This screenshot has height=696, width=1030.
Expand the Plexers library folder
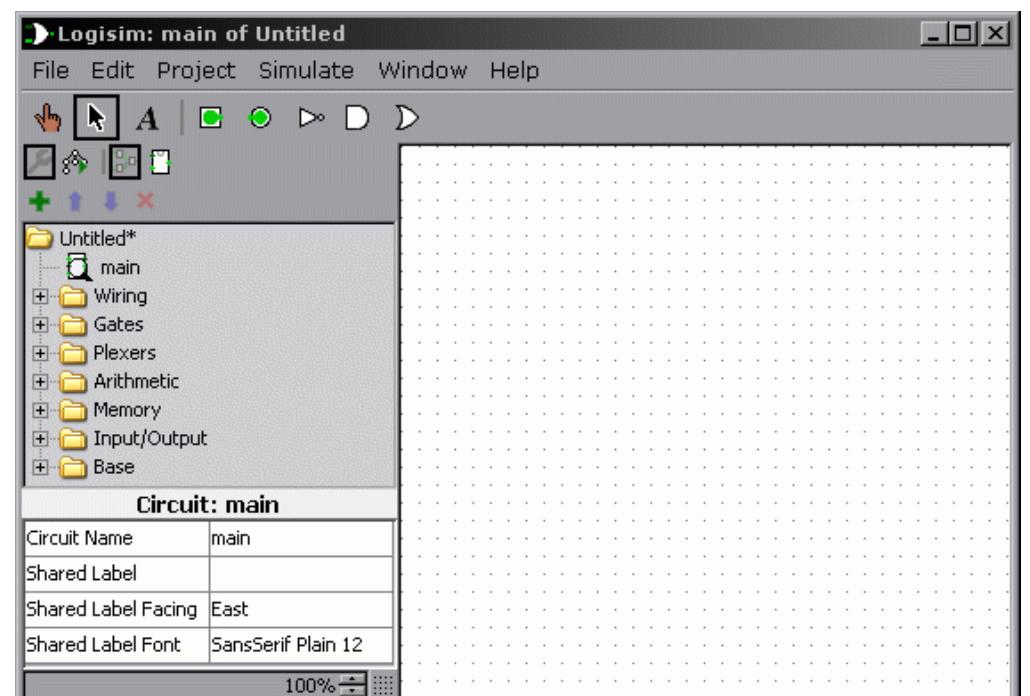(40, 353)
